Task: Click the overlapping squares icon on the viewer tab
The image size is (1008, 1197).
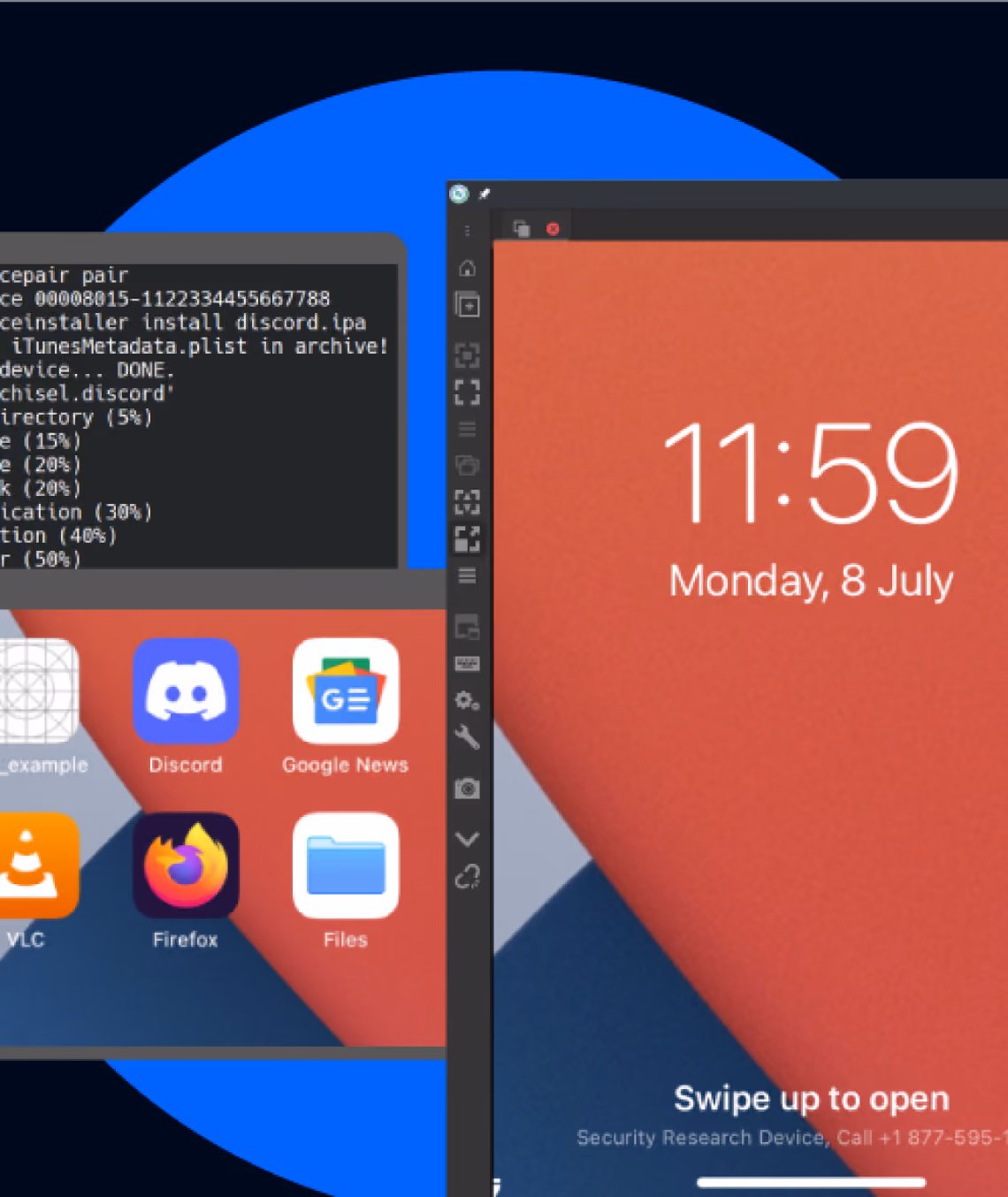Action: (x=522, y=228)
